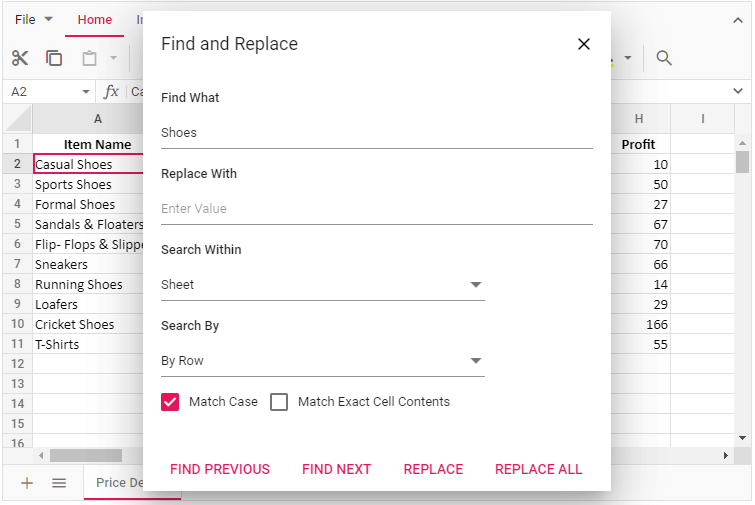Click the insert function fx icon
Viewport: 755px width, 505px height.
111,92
